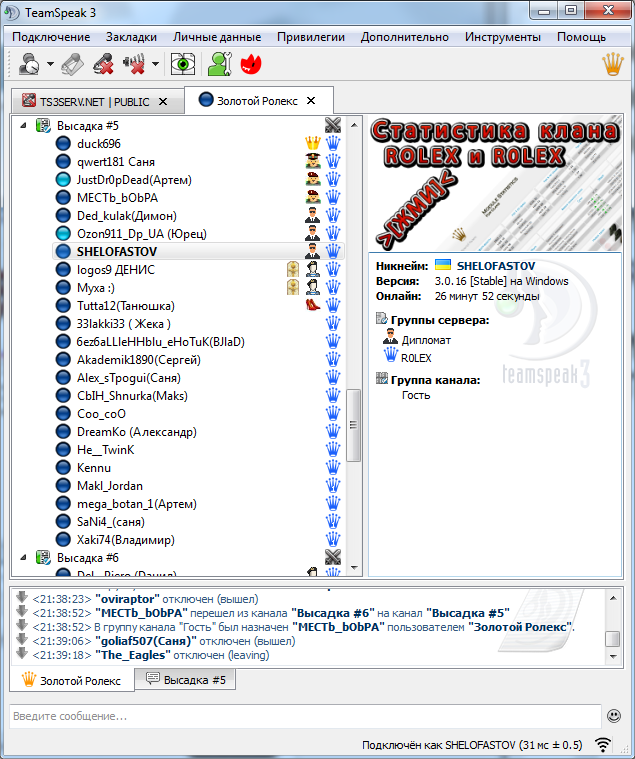Click blue crown icon of He__TwinK

[x=333, y=449]
